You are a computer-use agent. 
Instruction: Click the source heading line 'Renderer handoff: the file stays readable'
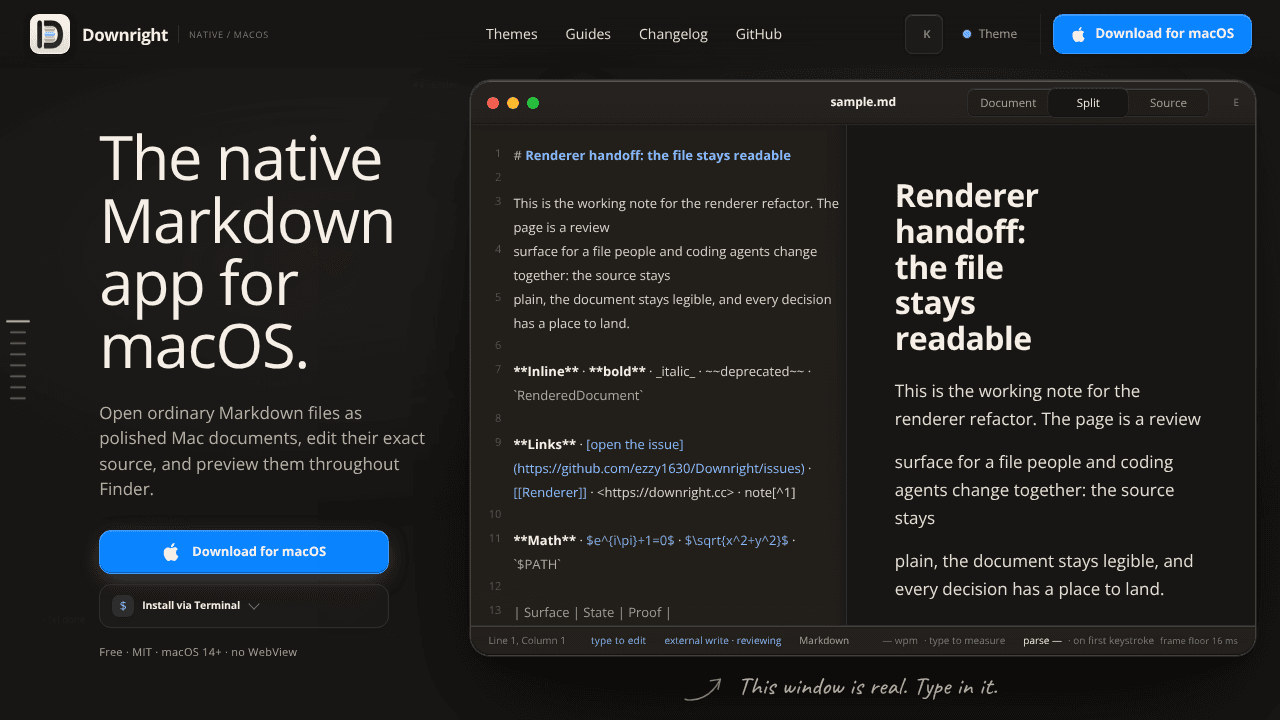point(652,155)
